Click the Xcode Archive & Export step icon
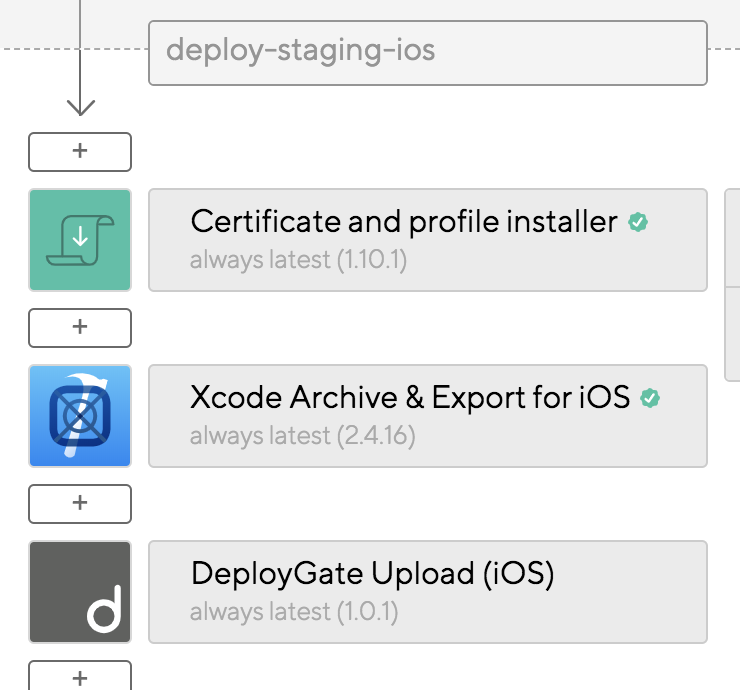The image size is (740, 690). point(80,416)
